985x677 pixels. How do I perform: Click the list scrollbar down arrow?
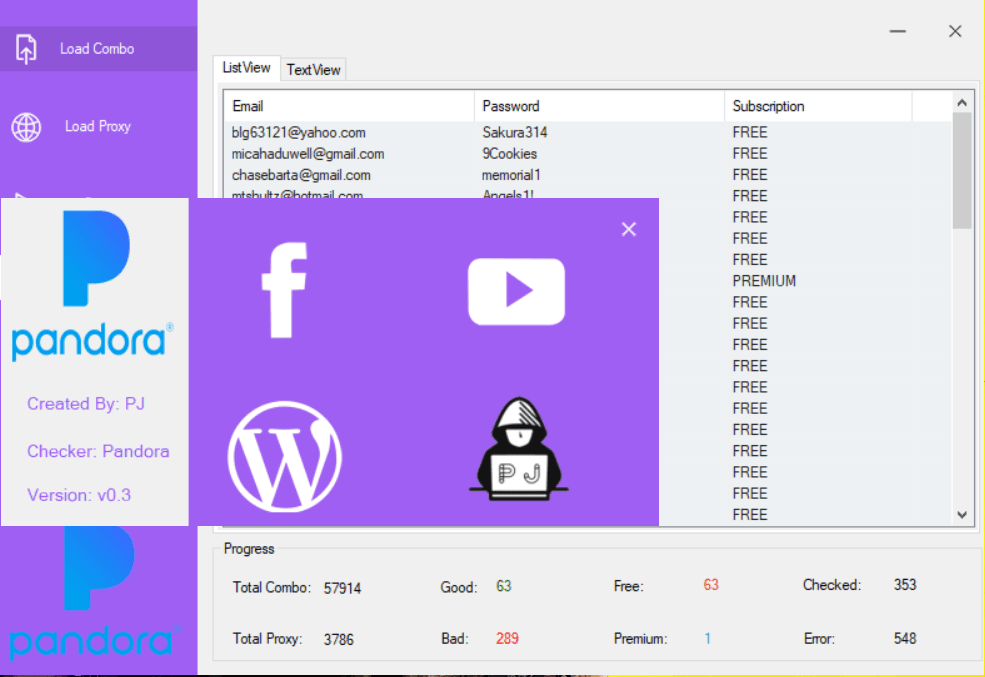962,515
